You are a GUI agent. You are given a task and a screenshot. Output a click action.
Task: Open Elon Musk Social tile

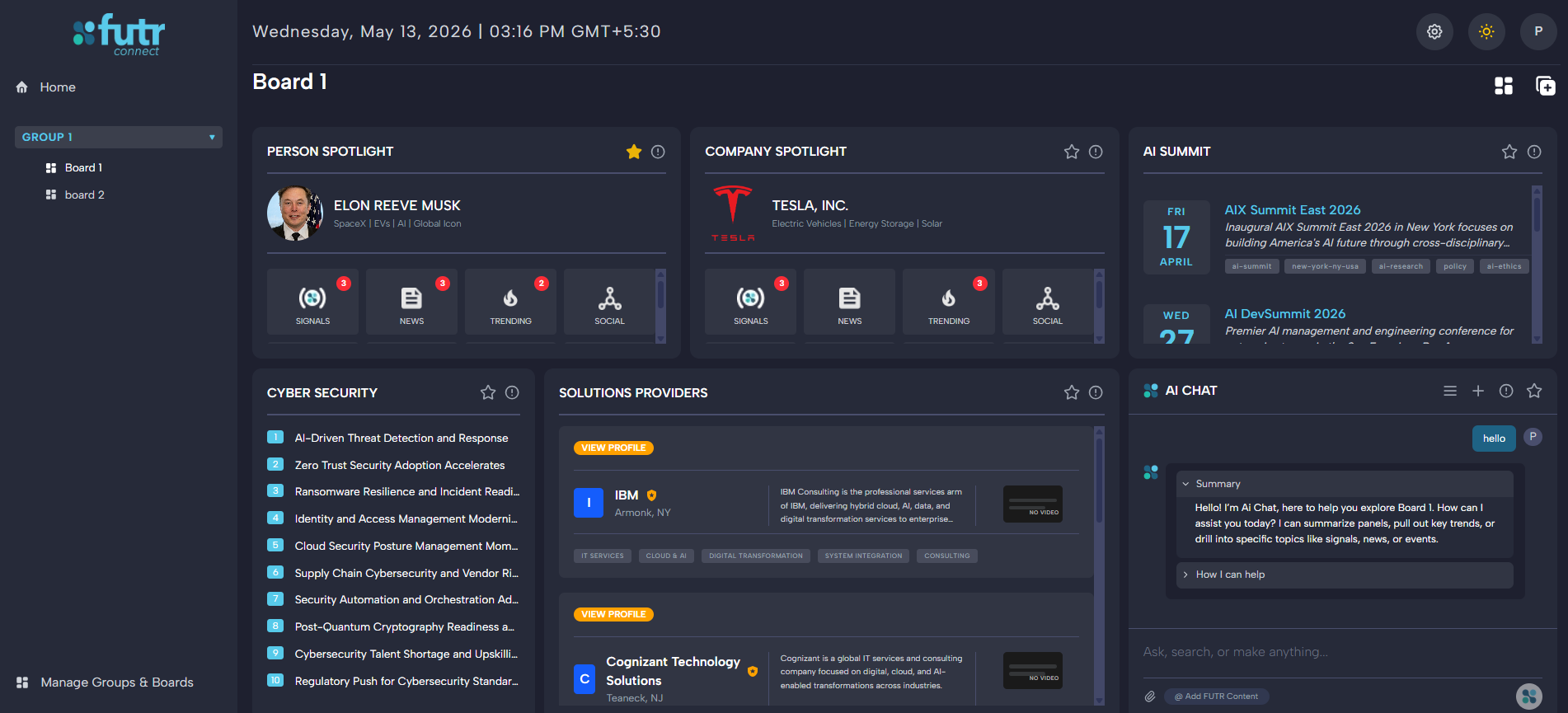tap(609, 302)
